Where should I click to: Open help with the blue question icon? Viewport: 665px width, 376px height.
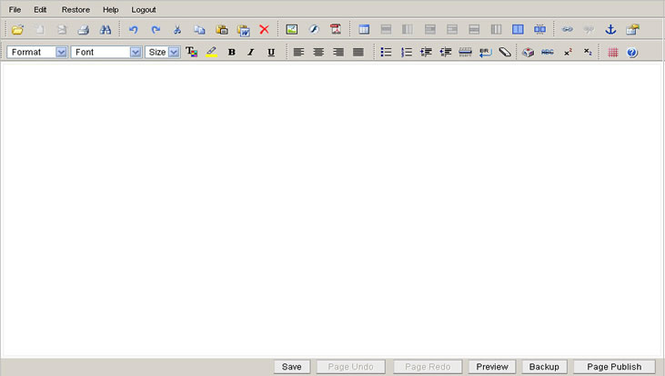click(x=632, y=52)
